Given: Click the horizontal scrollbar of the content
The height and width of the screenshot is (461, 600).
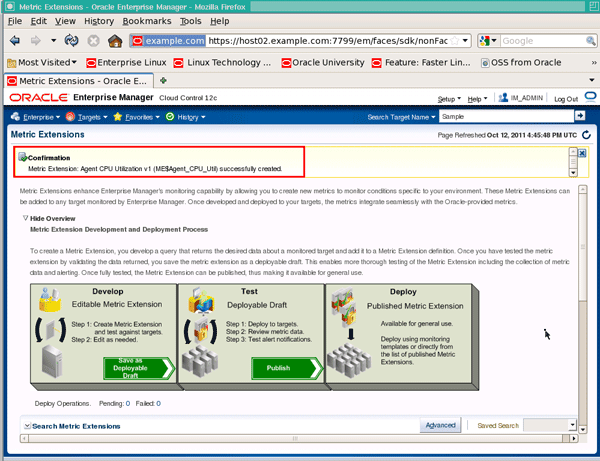Looking at the screenshot, I should point(299,438).
